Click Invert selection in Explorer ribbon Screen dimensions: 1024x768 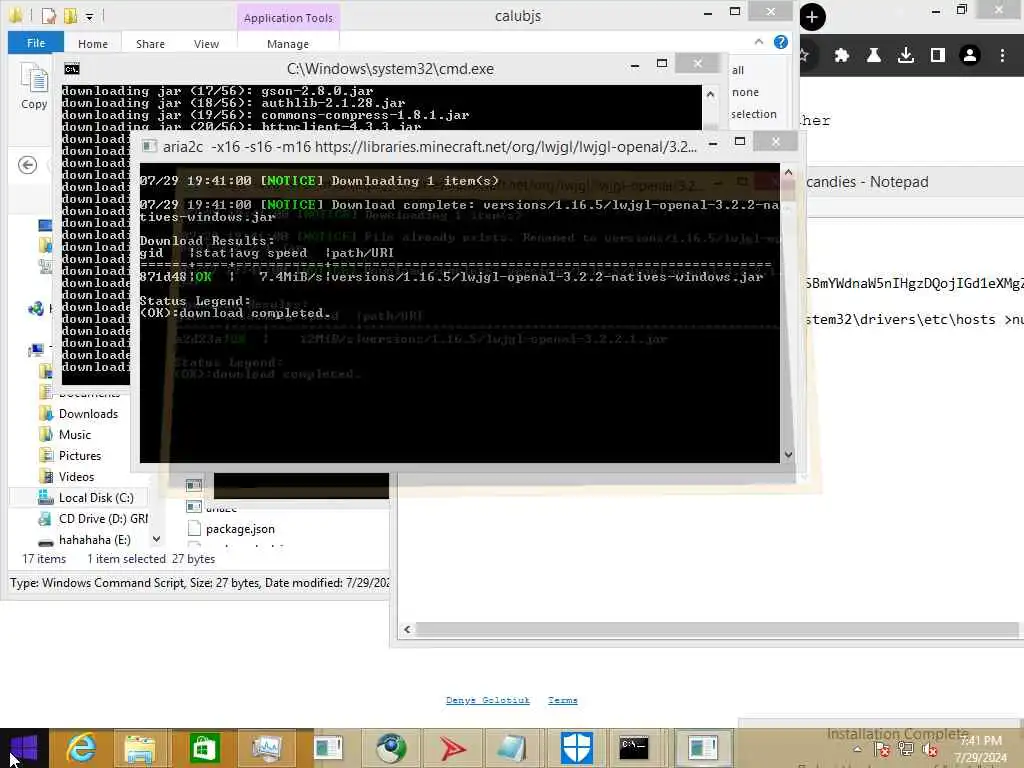(x=754, y=114)
